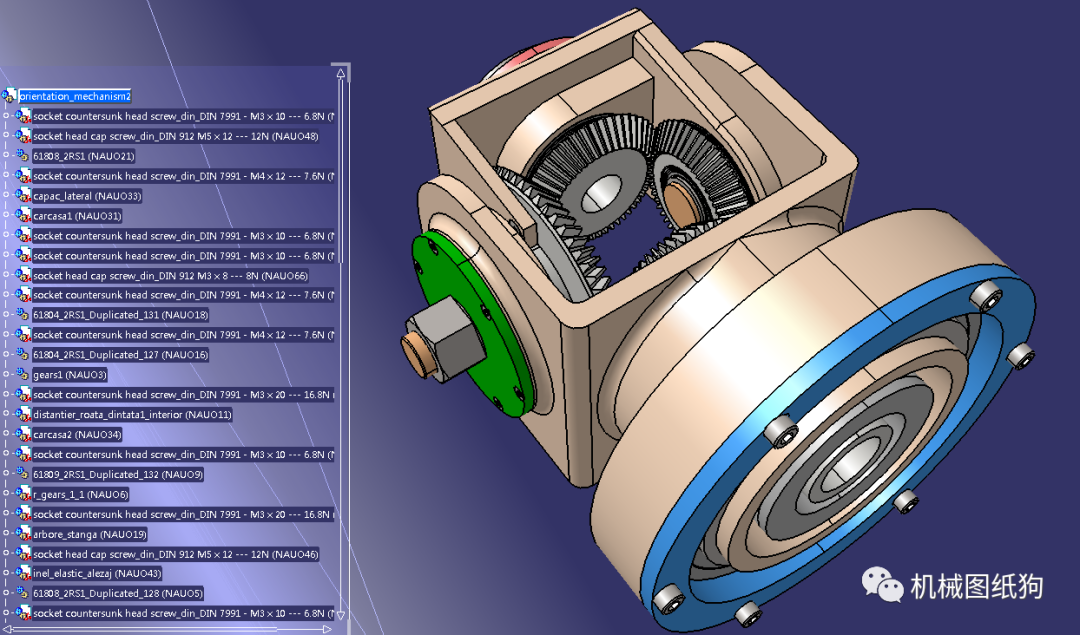
Task: Select the arbore_stanga (NAUO19) label
Action: coord(90,534)
